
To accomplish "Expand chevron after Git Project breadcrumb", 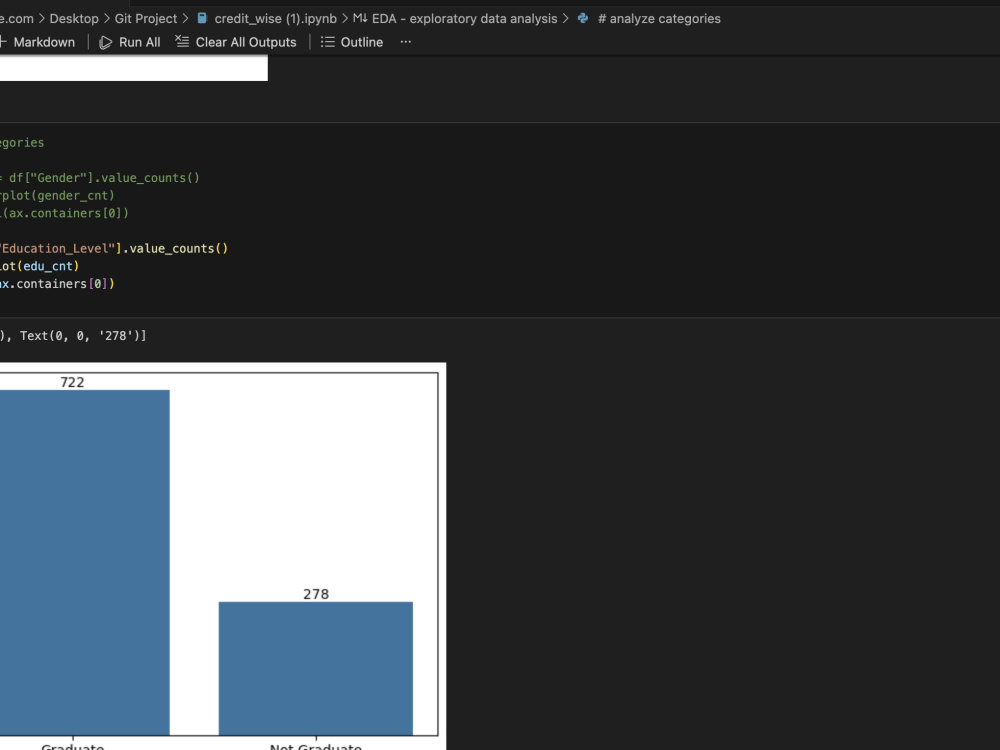I will [x=186, y=18].
